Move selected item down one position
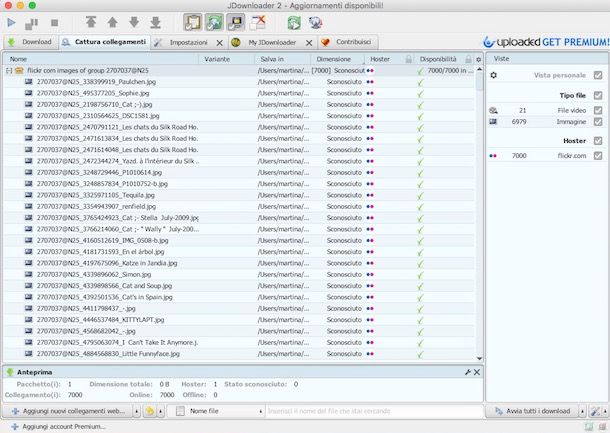The height and width of the screenshot is (433, 610). coord(134,22)
